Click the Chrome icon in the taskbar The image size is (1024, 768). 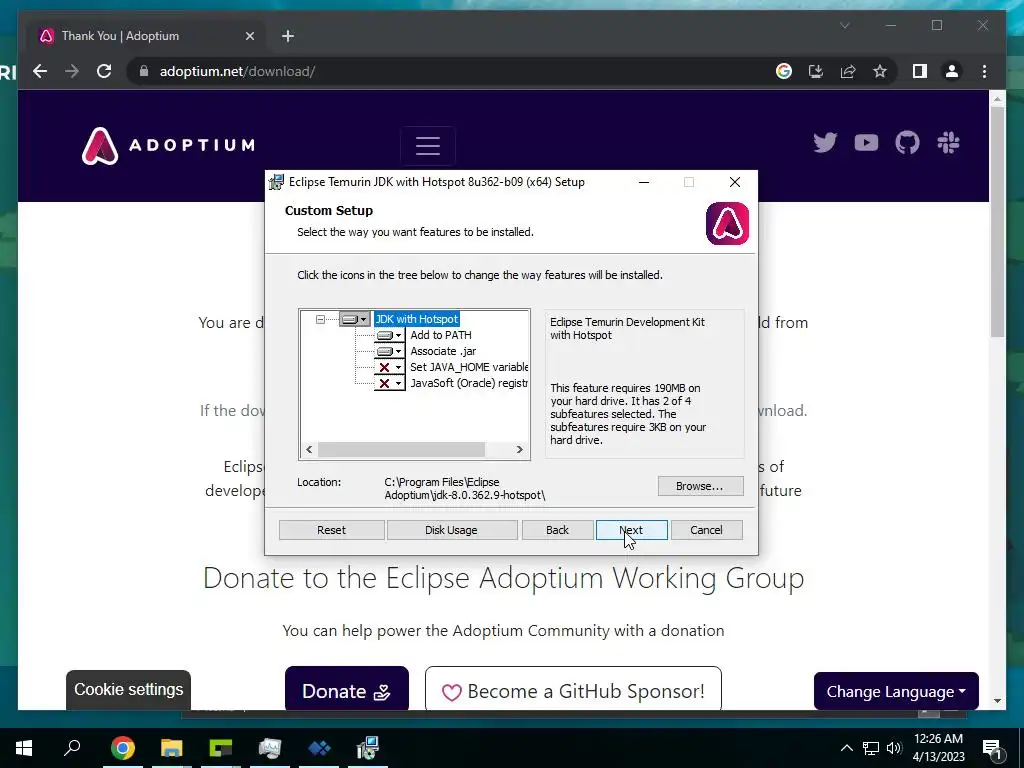pos(123,748)
